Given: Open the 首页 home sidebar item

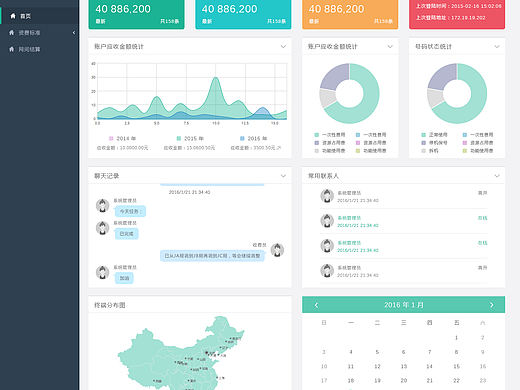Looking at the screenshot, I should tap(39, 16).
